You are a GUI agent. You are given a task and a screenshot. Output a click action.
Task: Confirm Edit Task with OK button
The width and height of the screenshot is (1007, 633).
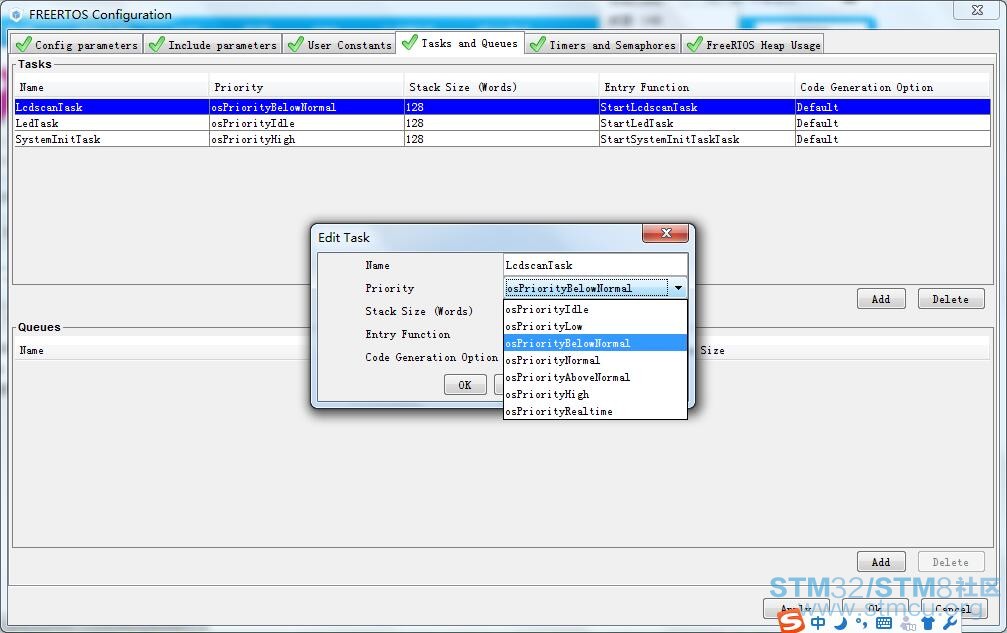click(x=465, y=385)
